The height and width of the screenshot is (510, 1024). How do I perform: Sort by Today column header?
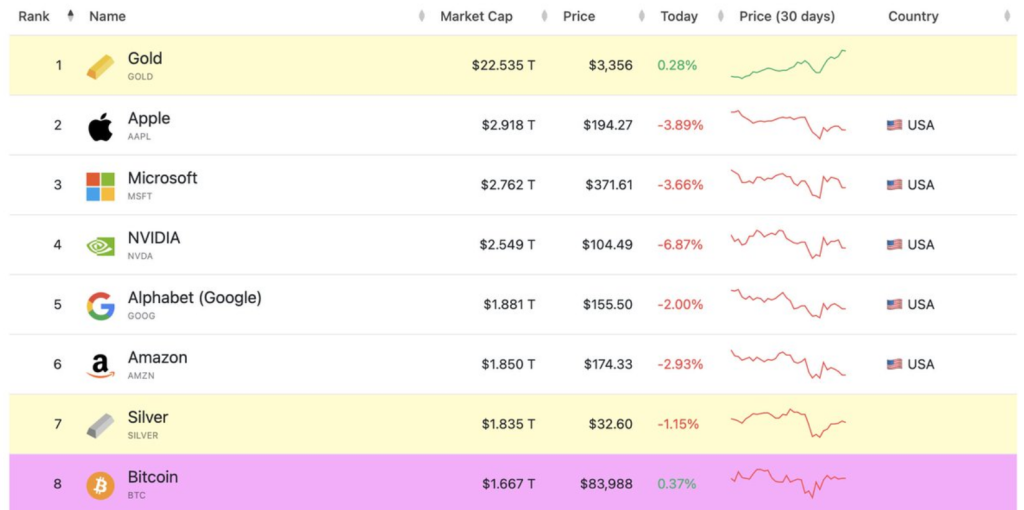[679, 16]
